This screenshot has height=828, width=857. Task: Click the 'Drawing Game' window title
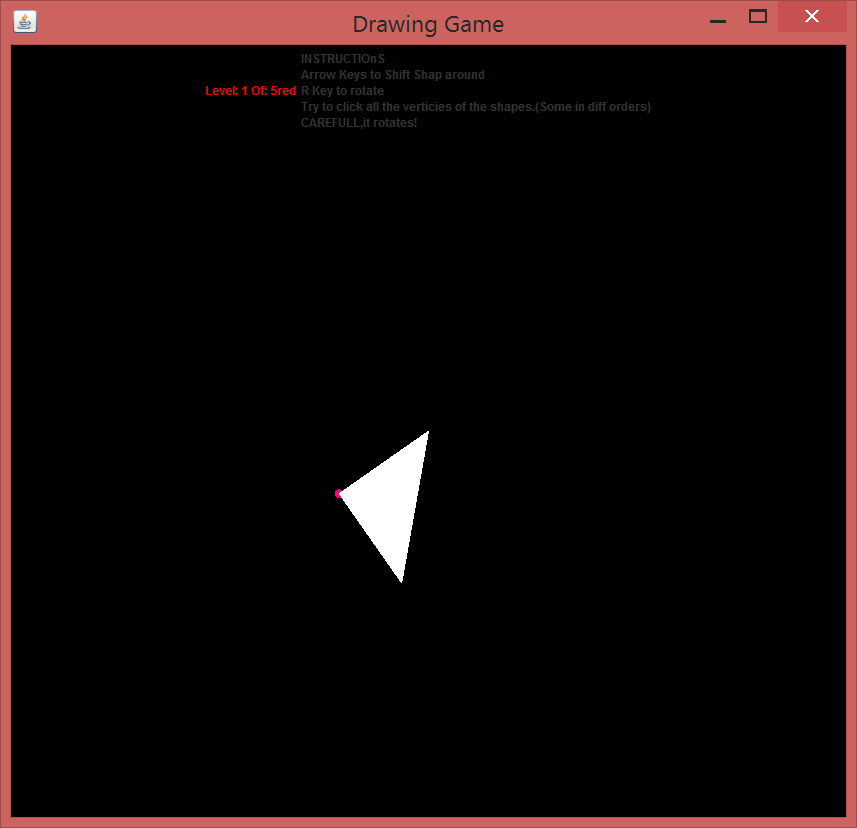(428, 25)
